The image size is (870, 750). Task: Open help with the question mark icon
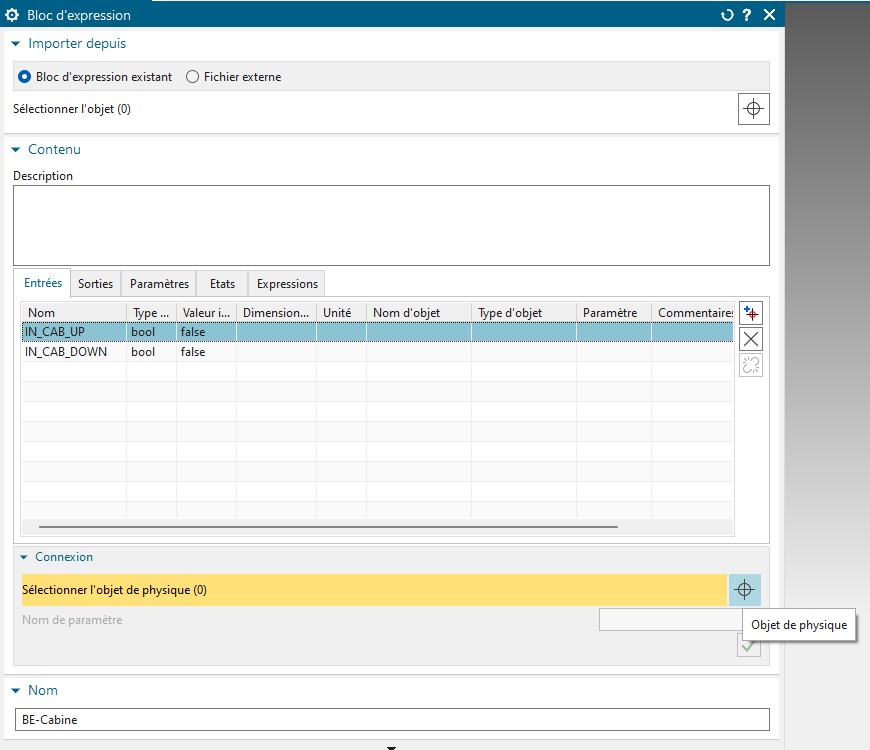(747, 15)
